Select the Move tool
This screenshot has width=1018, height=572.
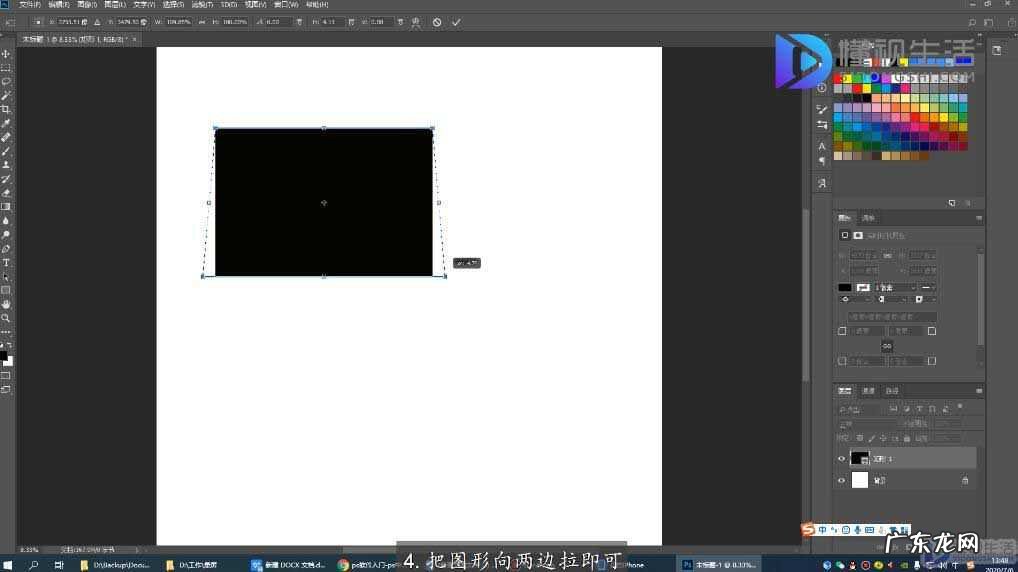pyautogui.click(x=6, y=54)
